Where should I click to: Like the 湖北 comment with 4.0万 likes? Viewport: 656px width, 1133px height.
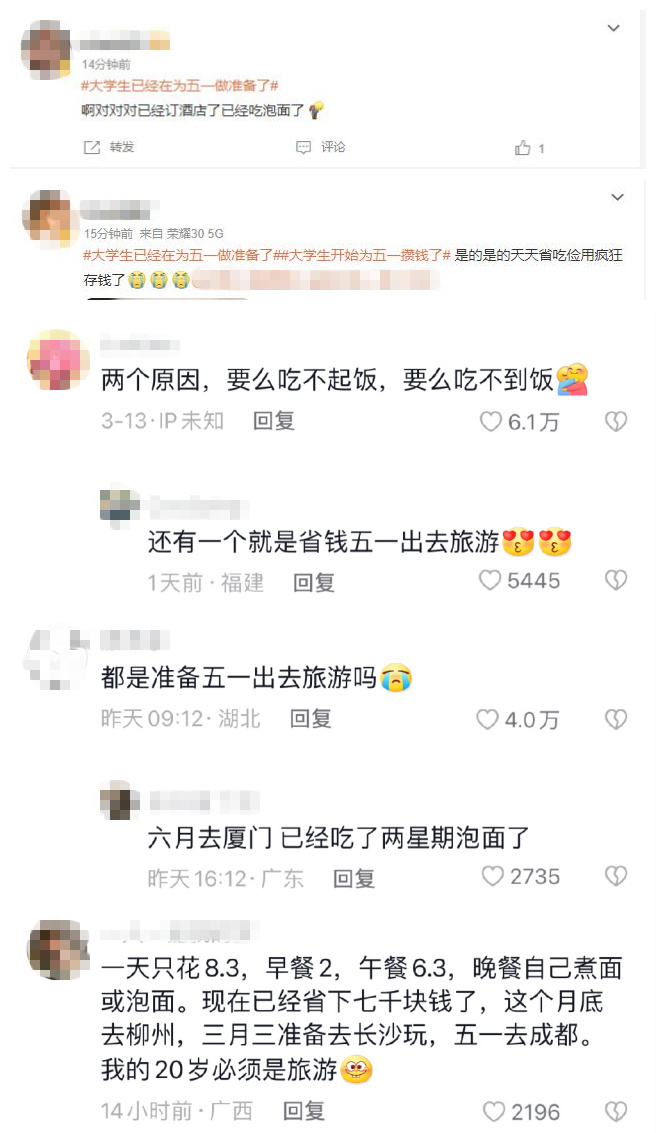coord(487,719)
